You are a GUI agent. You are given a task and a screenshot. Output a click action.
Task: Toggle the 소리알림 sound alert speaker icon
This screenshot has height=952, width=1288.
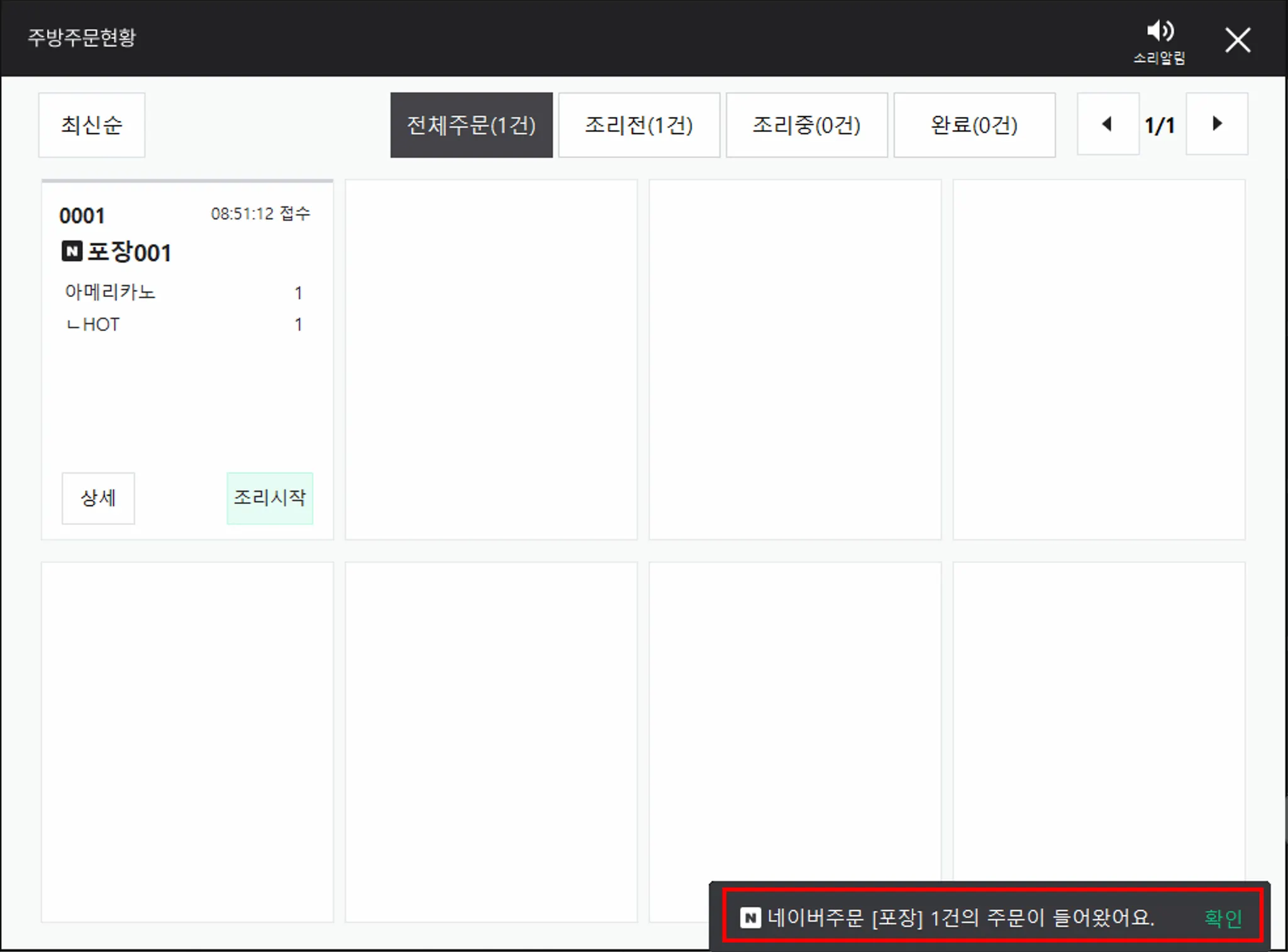[x=1159, y=31]
